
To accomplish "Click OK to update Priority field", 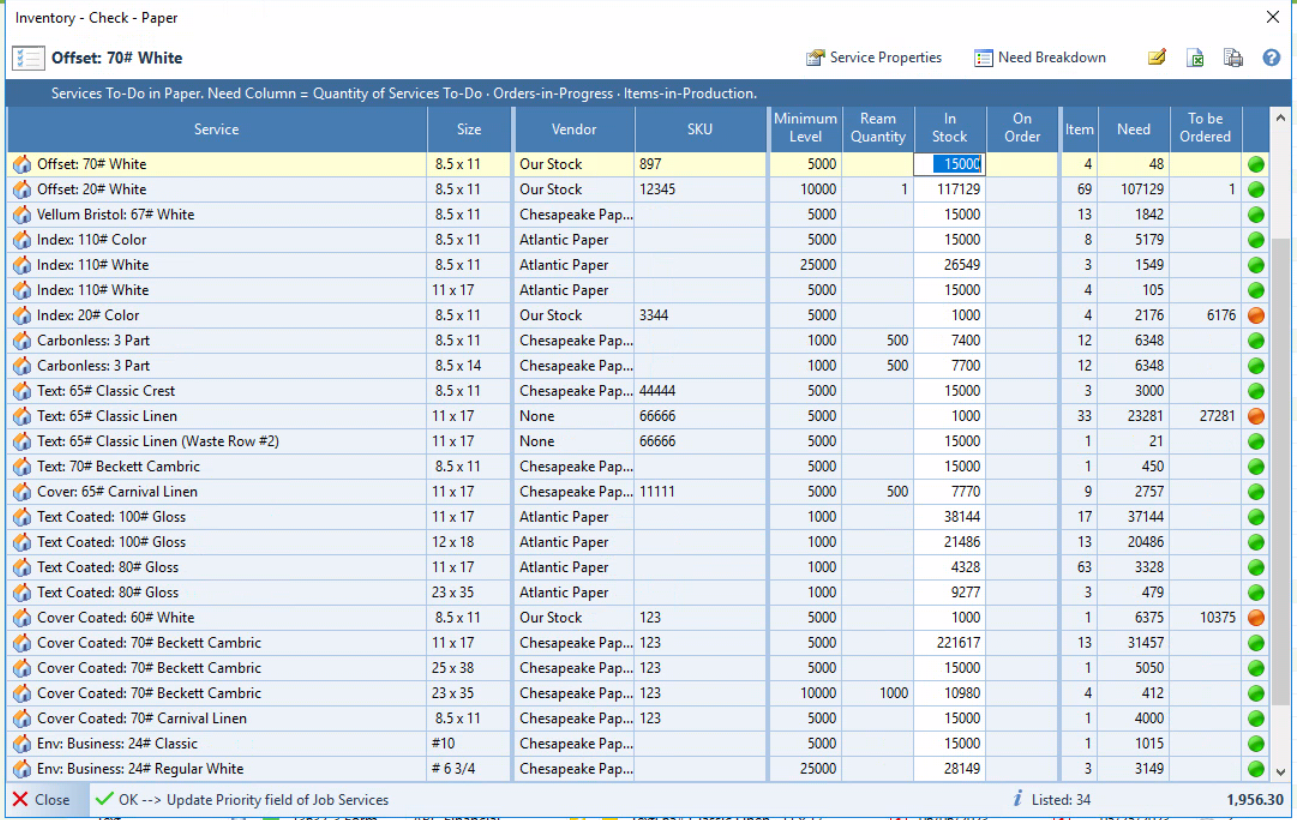I will [x=241, y=800].
